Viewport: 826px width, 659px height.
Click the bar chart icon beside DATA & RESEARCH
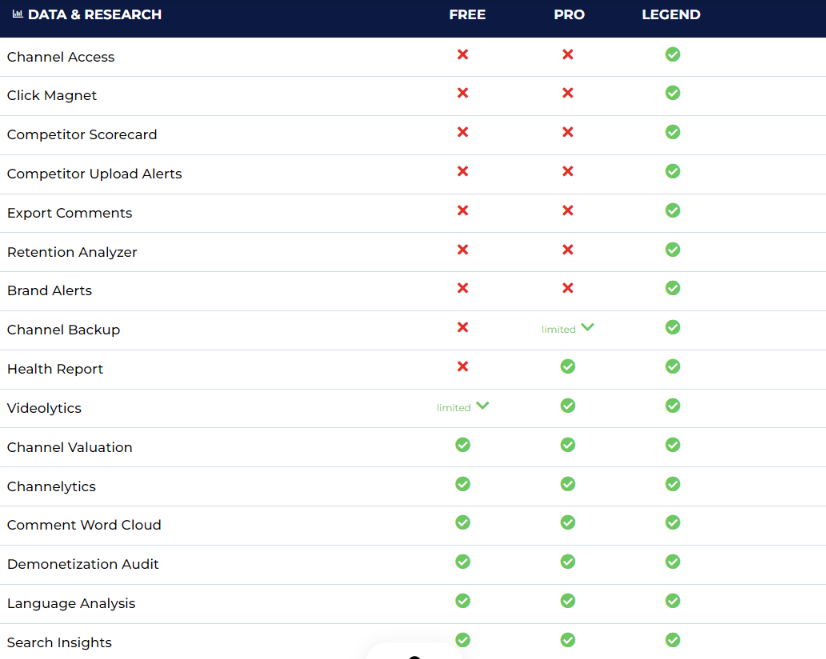click(x=17, y=14)
